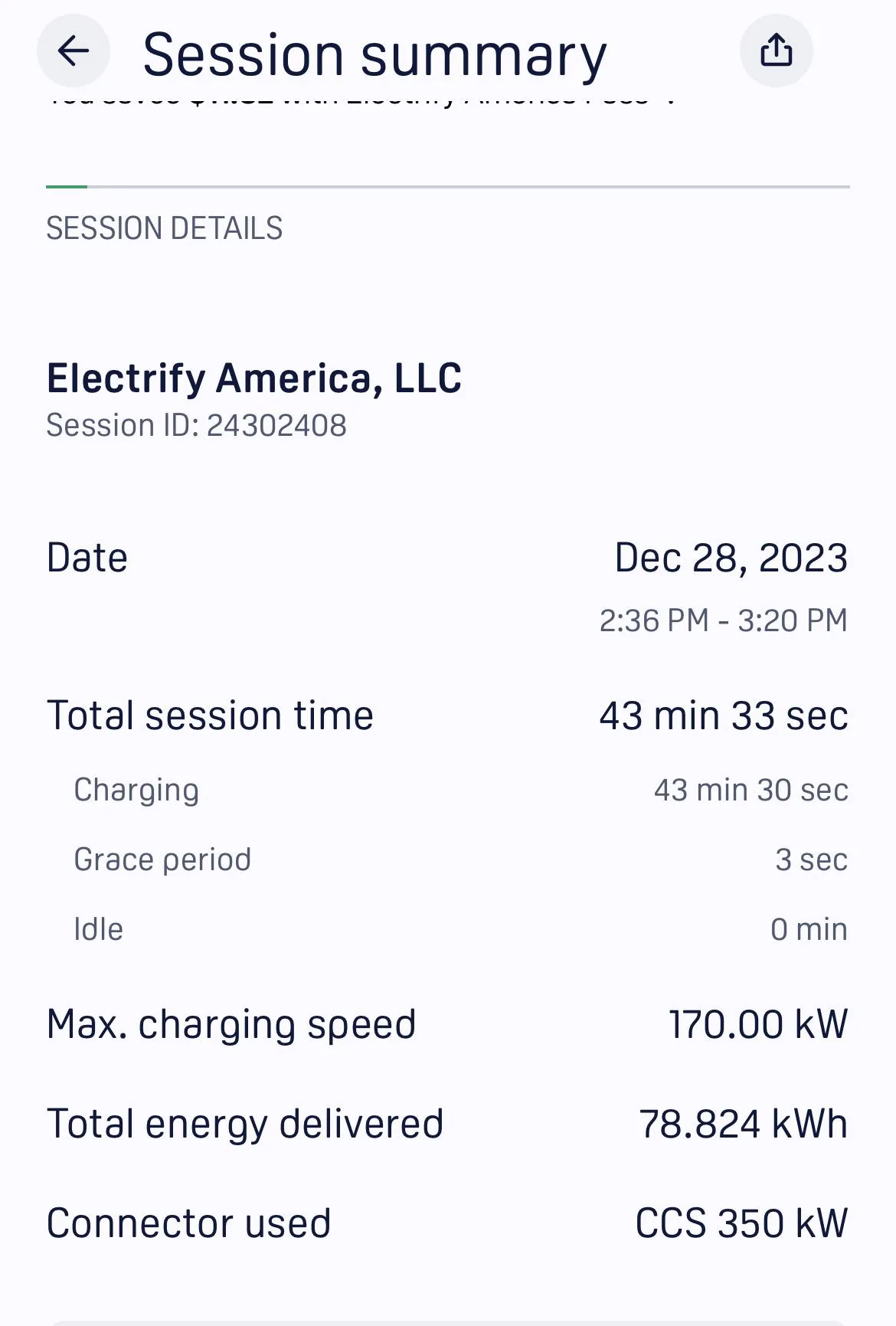Tap Total energy delivered label
This screenshot has width=896, height=1326.
click(245, 1124)
